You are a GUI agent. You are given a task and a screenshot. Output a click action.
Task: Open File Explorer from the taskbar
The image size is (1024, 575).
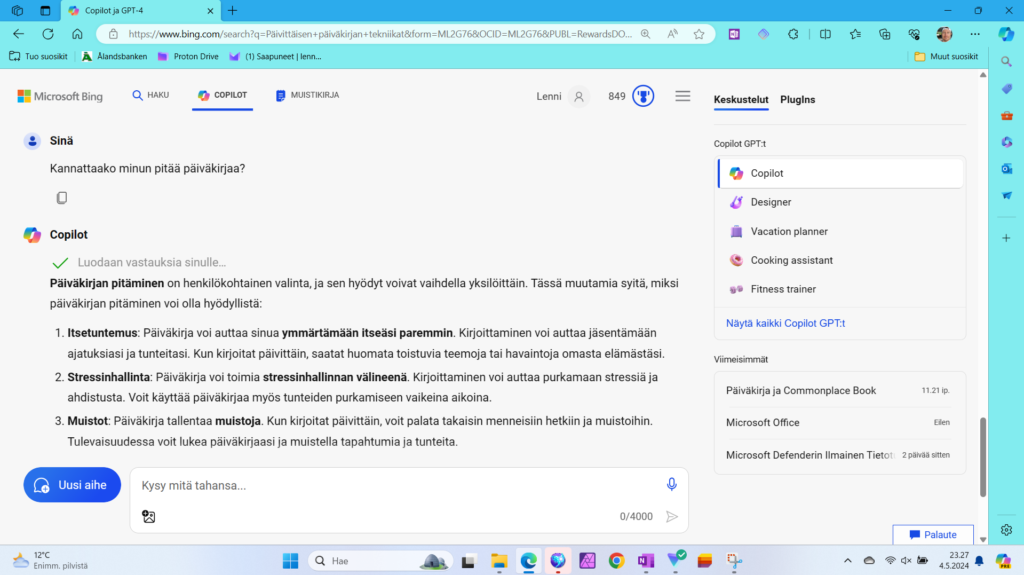pyautogui.click(x=499, y=561)
